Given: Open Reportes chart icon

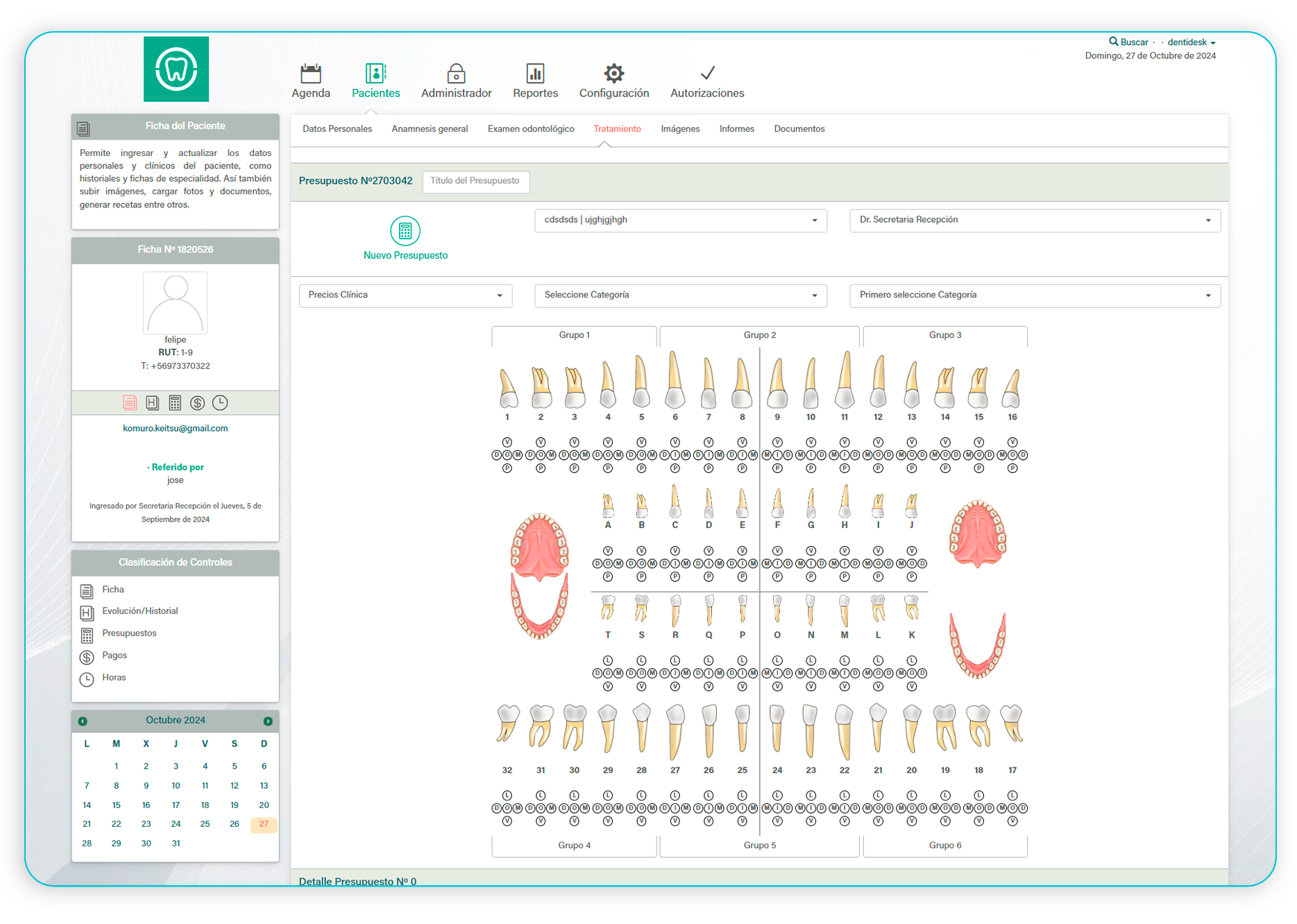Looking at the screenshot, I should [535, 74].
